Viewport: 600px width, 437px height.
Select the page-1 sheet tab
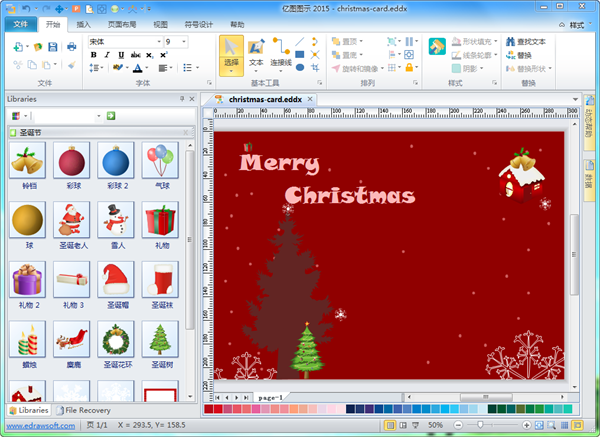271,398
